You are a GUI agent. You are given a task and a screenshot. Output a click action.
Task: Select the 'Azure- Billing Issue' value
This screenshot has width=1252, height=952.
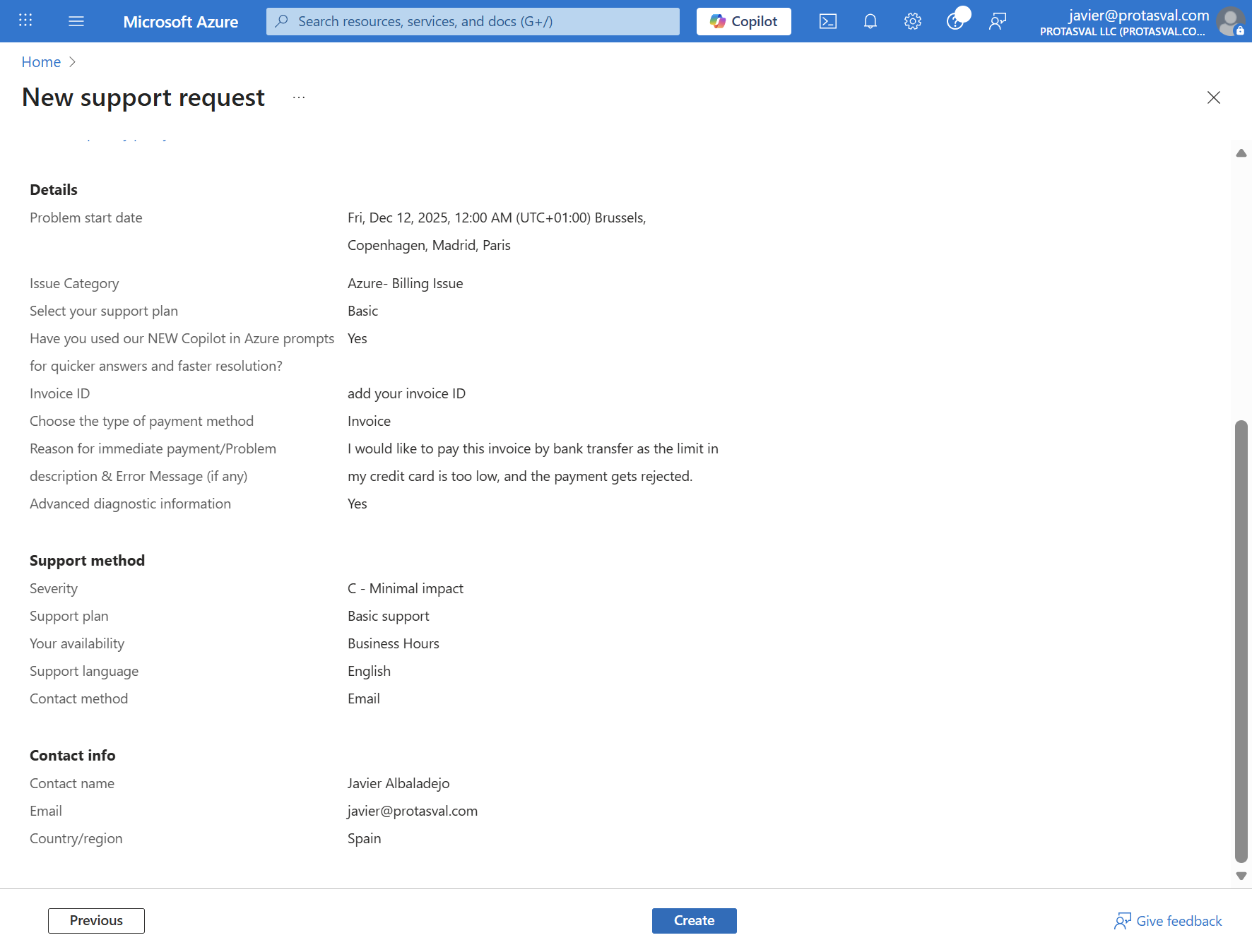[406, 283]
